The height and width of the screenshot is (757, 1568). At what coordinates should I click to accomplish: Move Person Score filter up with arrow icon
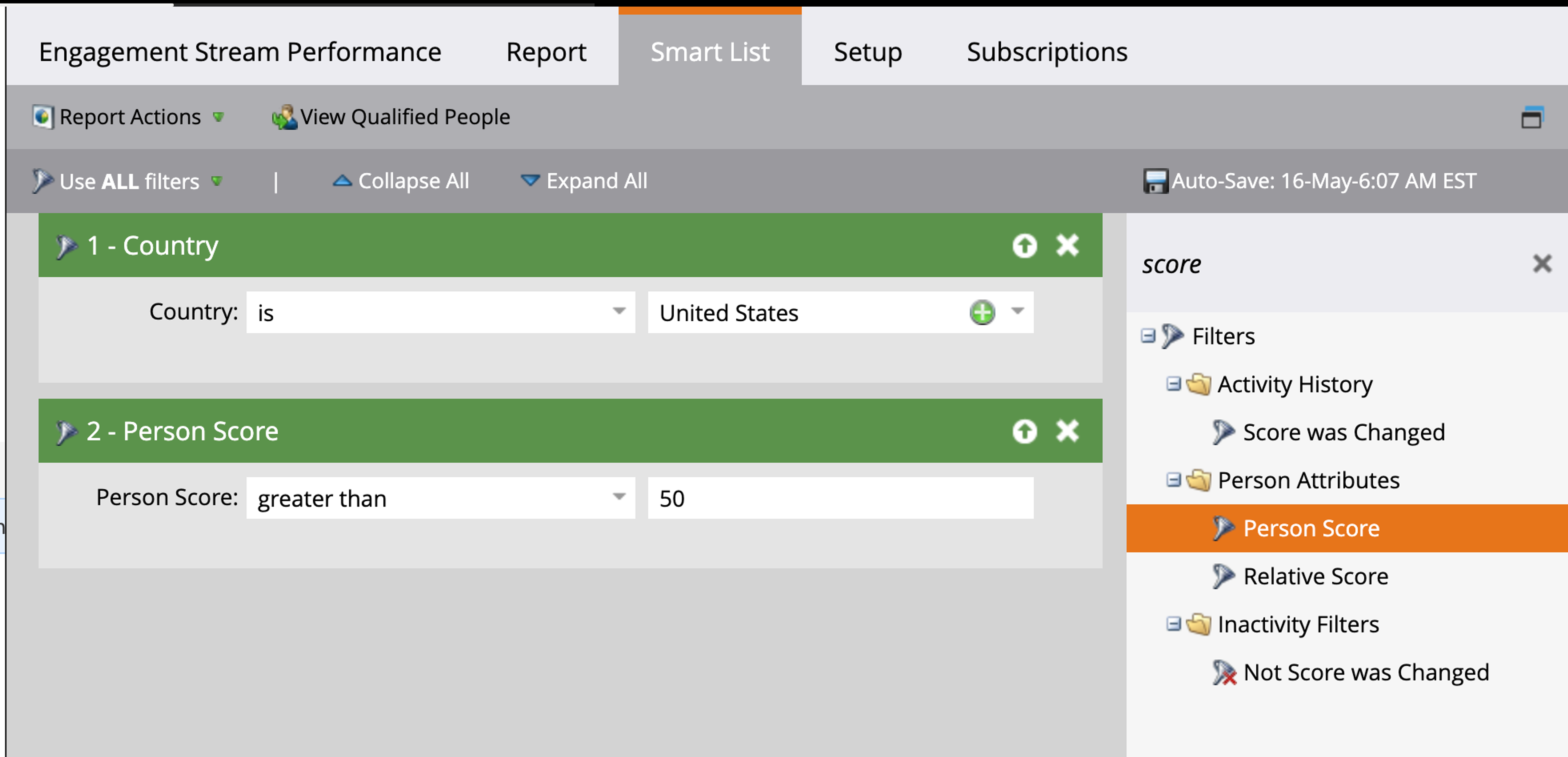point(1024,432)
